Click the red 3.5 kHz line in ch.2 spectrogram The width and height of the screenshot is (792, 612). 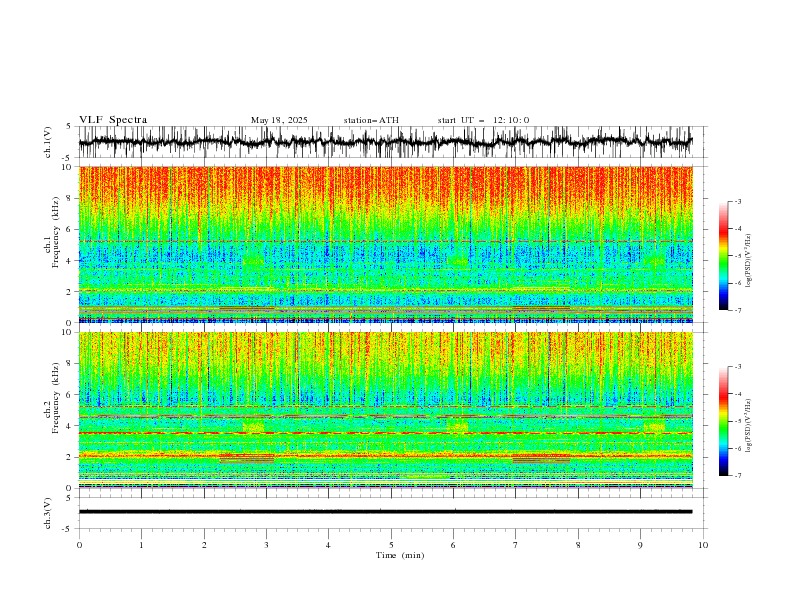click(x=385, y=433)
